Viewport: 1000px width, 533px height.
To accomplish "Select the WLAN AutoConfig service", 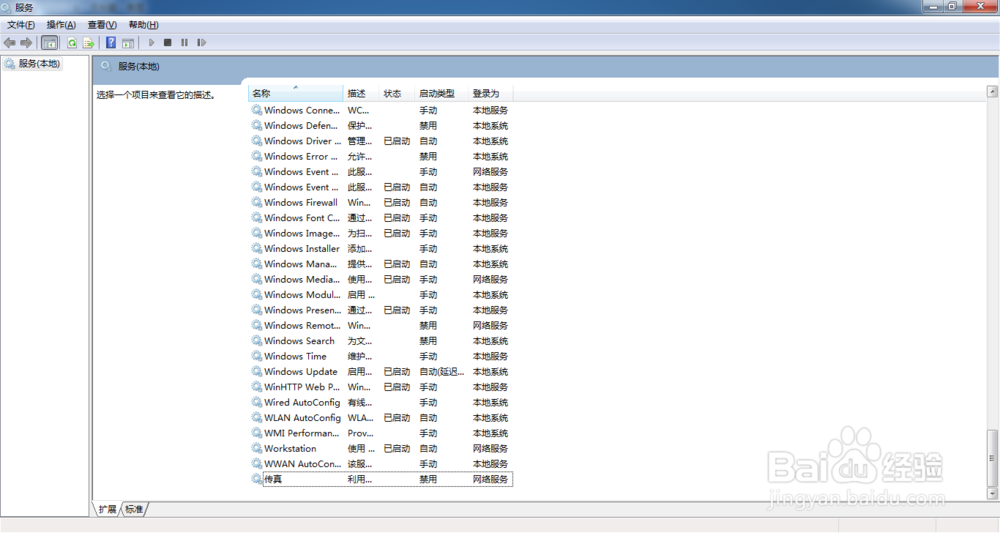I will point(381,418).
